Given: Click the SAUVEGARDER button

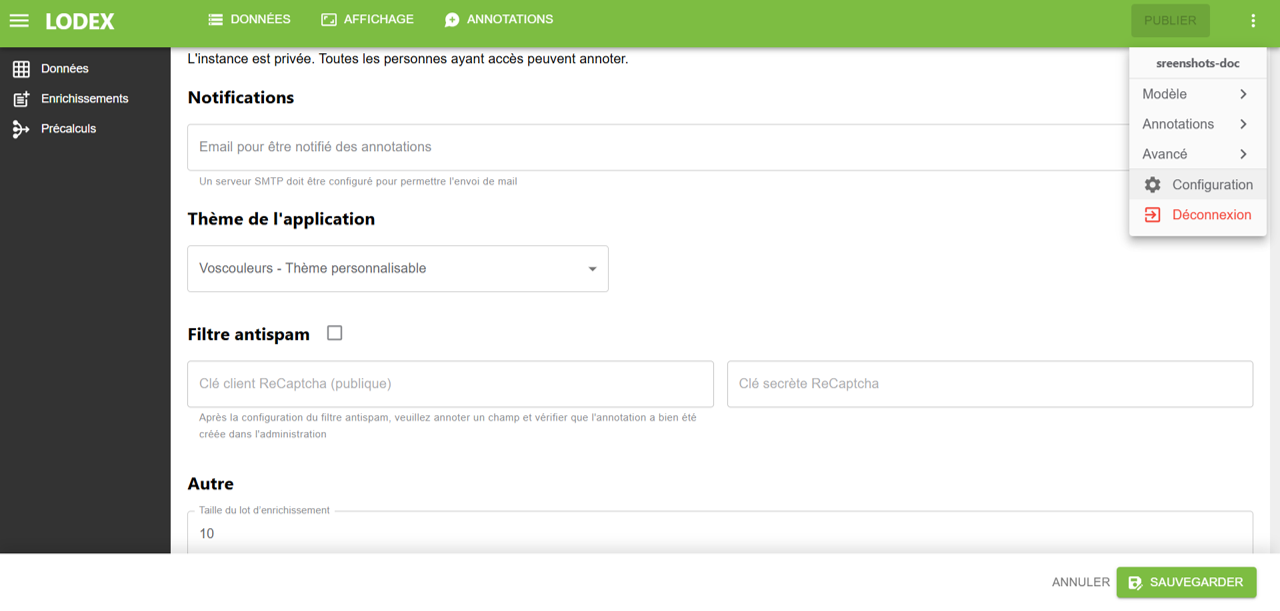Looking at the screenshot, I should click(1186, 581).
